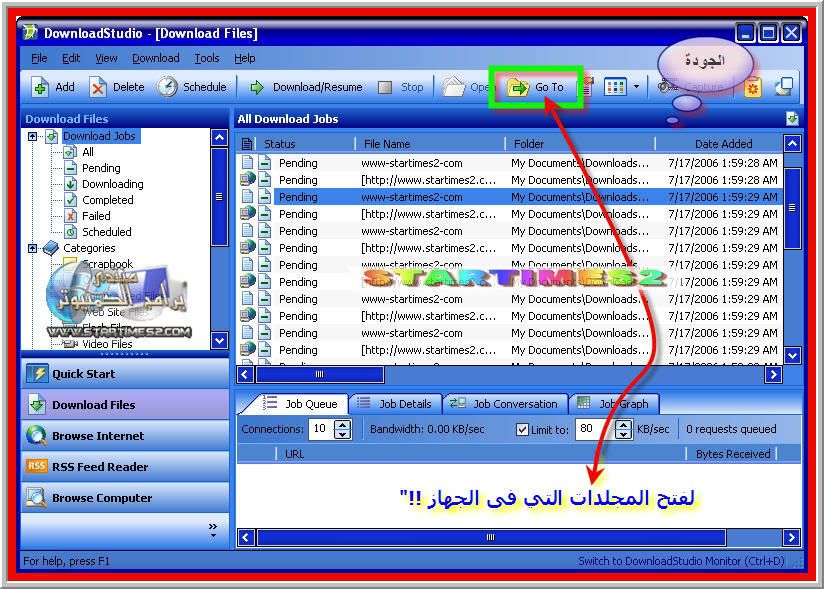
Task: Switch to the Job Details tab
Action: point(395,404)
